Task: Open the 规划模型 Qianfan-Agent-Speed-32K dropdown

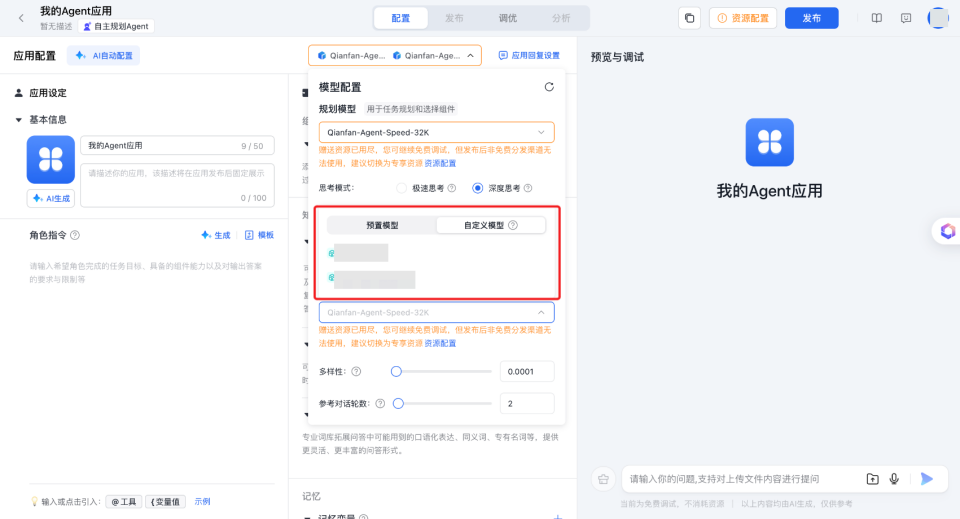Action: click(437, 132)
